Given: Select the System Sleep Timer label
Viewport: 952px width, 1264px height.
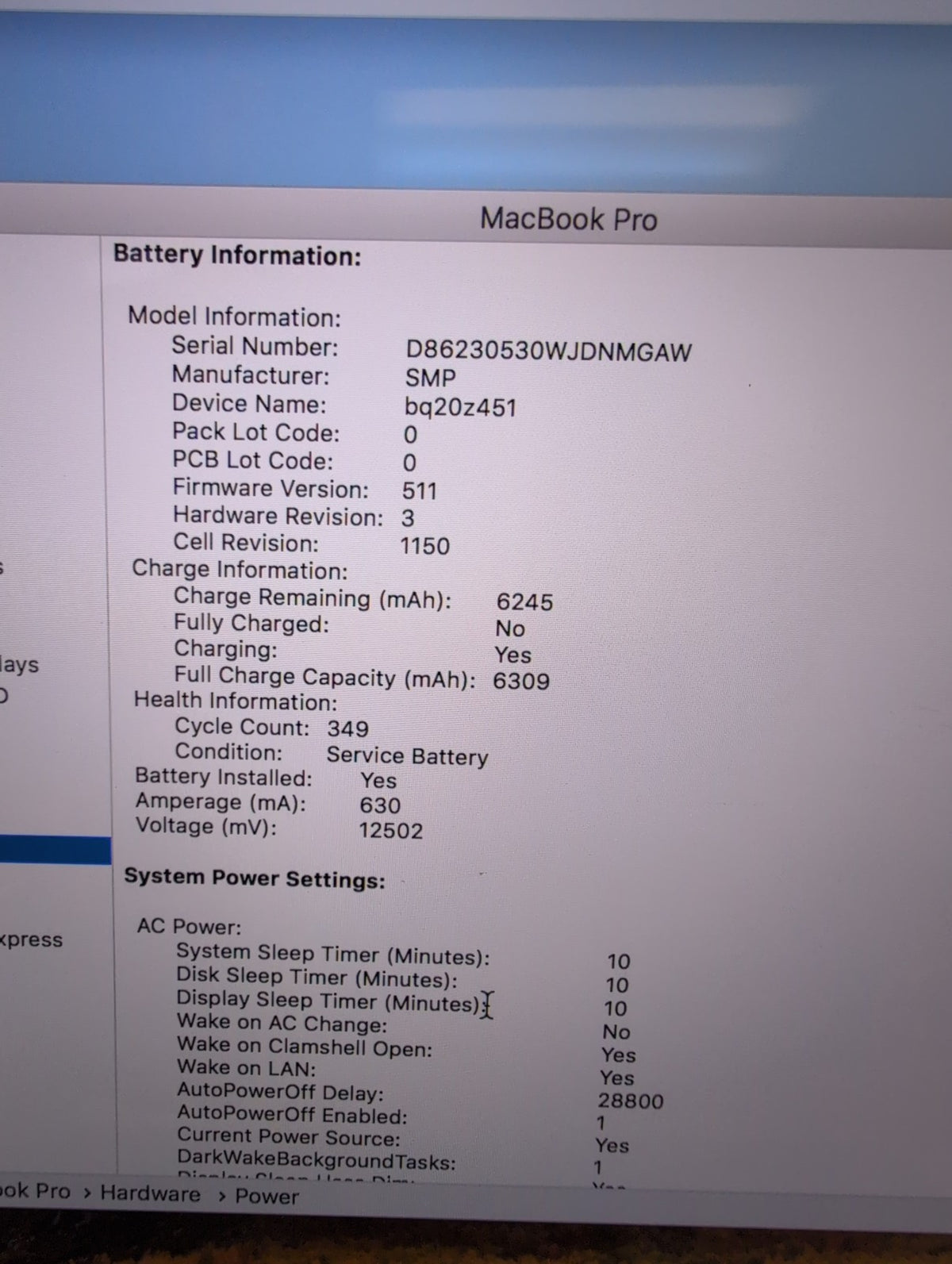Looking at the screenshot, I should (x=333, y=955).
